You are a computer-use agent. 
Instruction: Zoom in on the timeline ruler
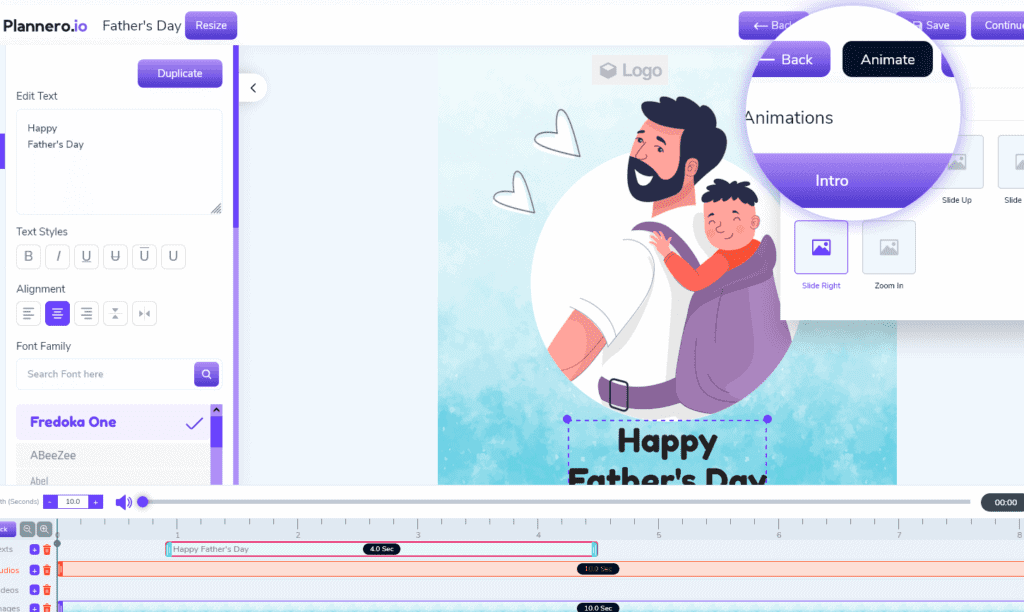click(x=44, y=529)
